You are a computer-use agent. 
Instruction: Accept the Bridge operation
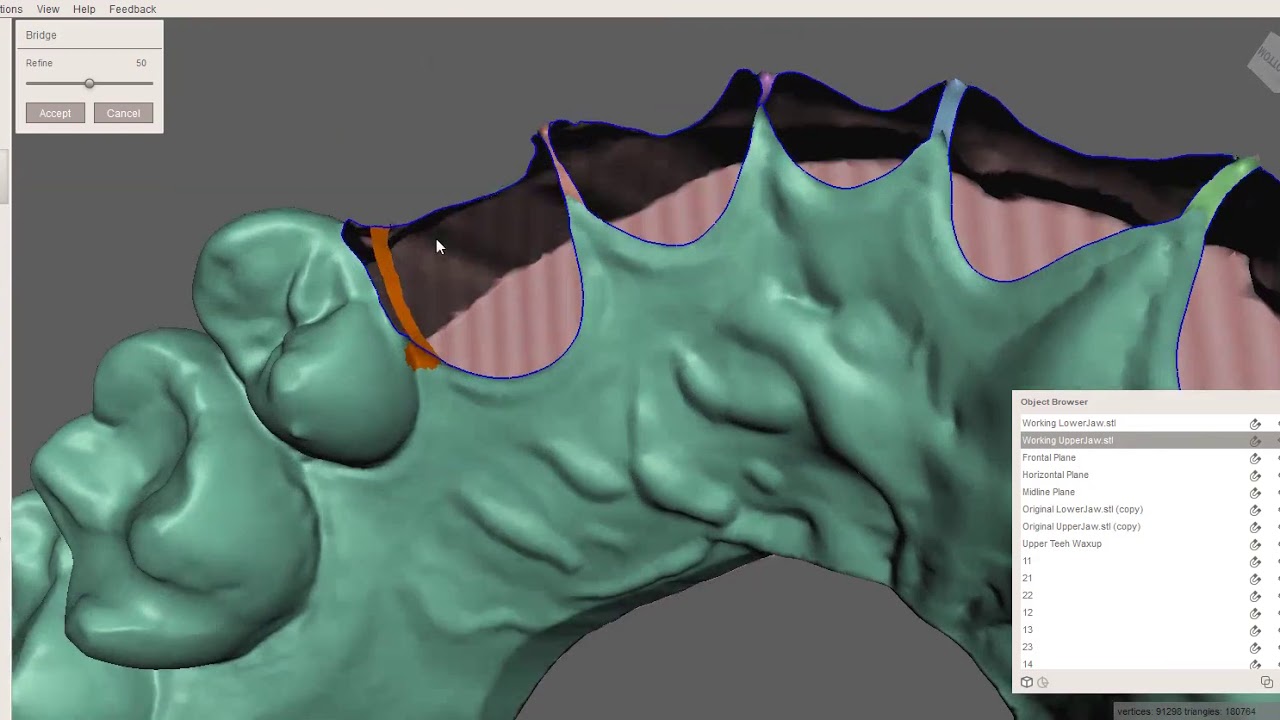click(x=55, y=113)
